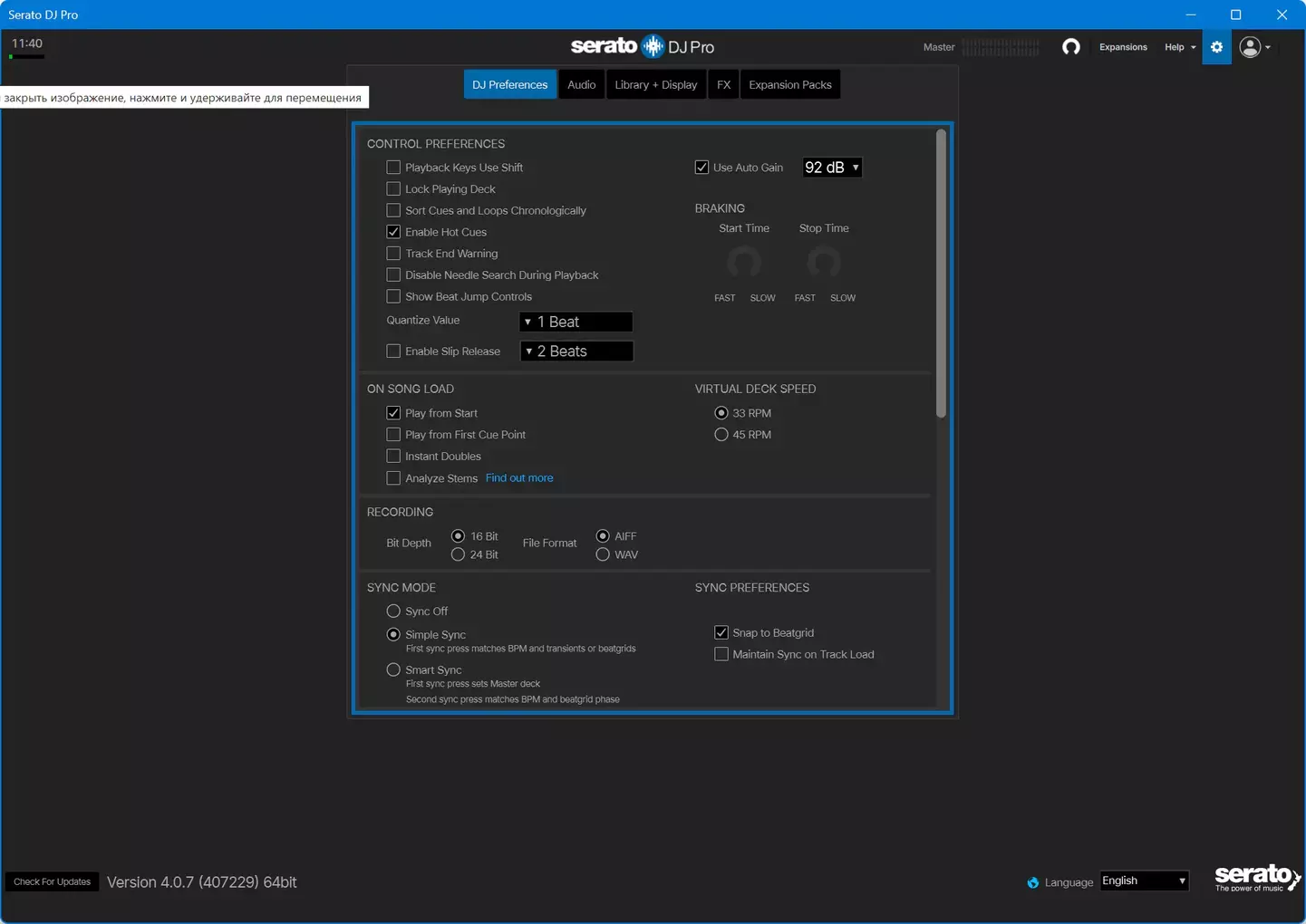
Task: Click the Braking Stop Time knob
Action: [x=823, y=263]
